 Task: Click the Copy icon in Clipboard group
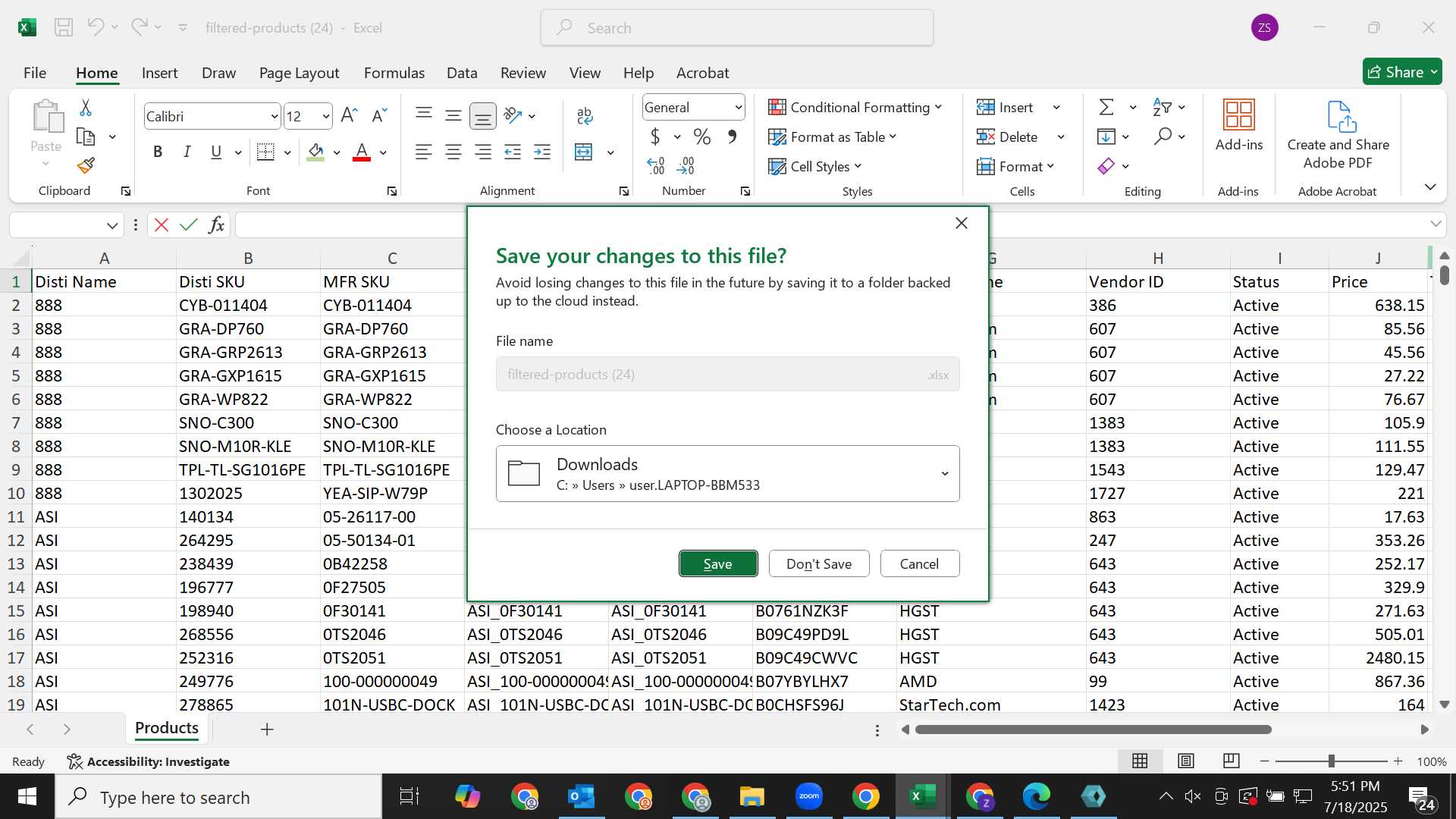coord(86,137)
